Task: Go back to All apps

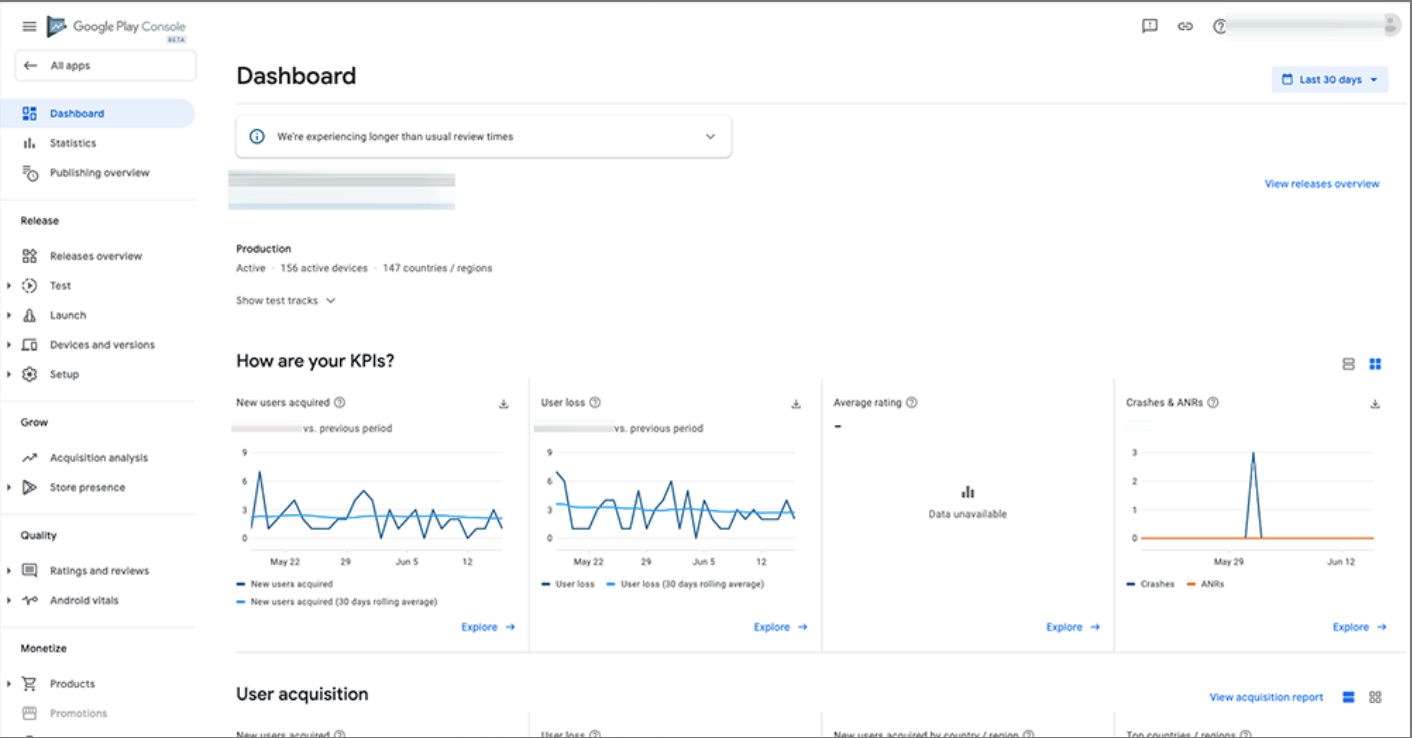Action: (x=105, y=66)
